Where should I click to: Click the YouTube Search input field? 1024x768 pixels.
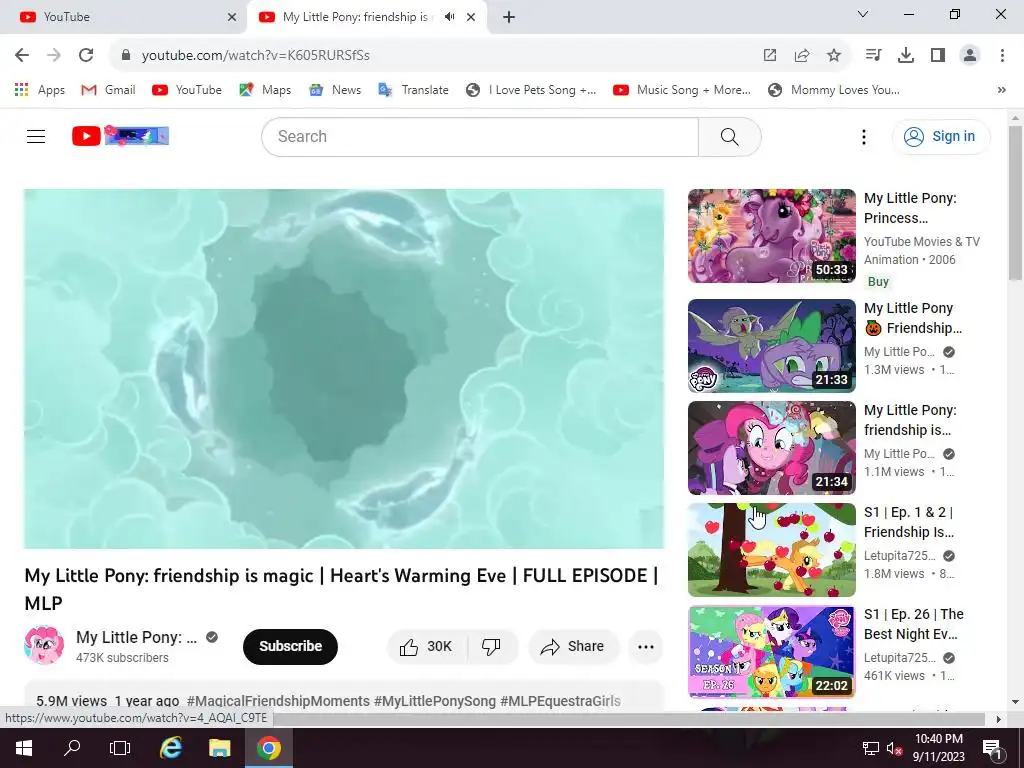[x=480, y=136]
